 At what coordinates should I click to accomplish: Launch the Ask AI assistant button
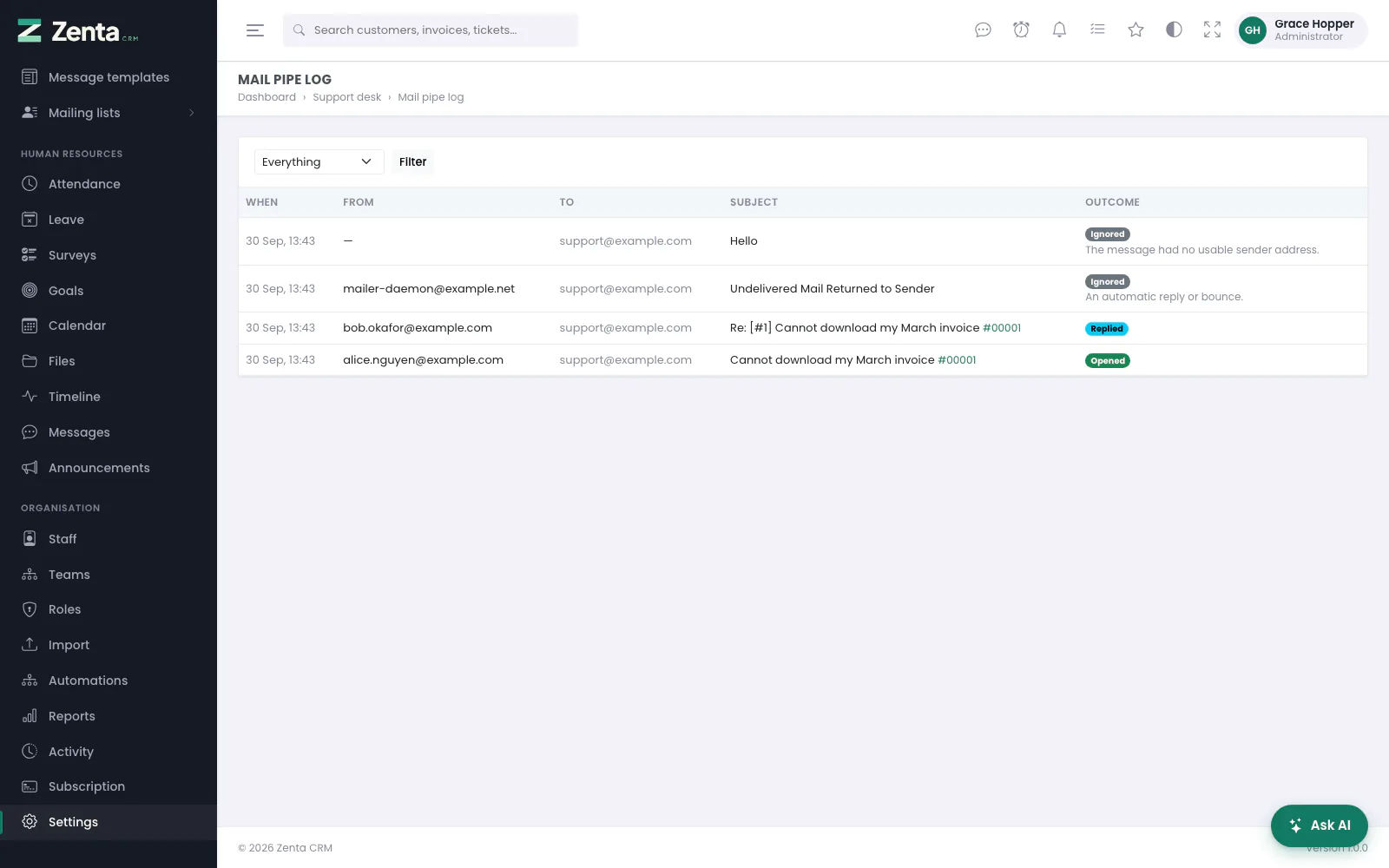point(1319,825)
